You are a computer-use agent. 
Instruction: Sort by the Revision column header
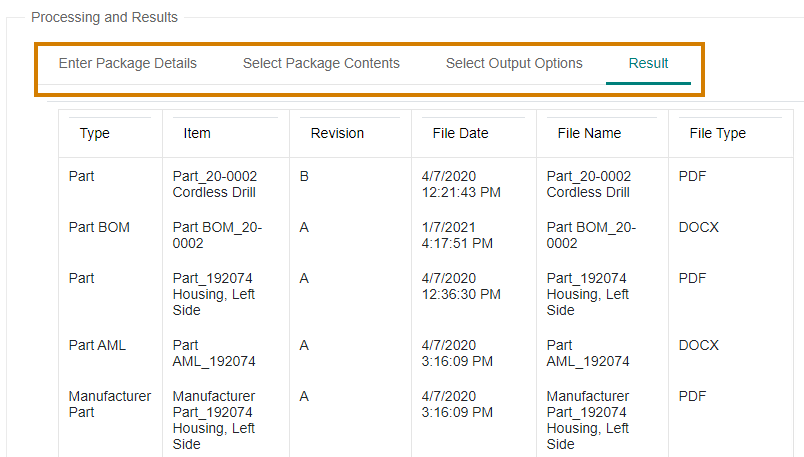pos(337,133)
